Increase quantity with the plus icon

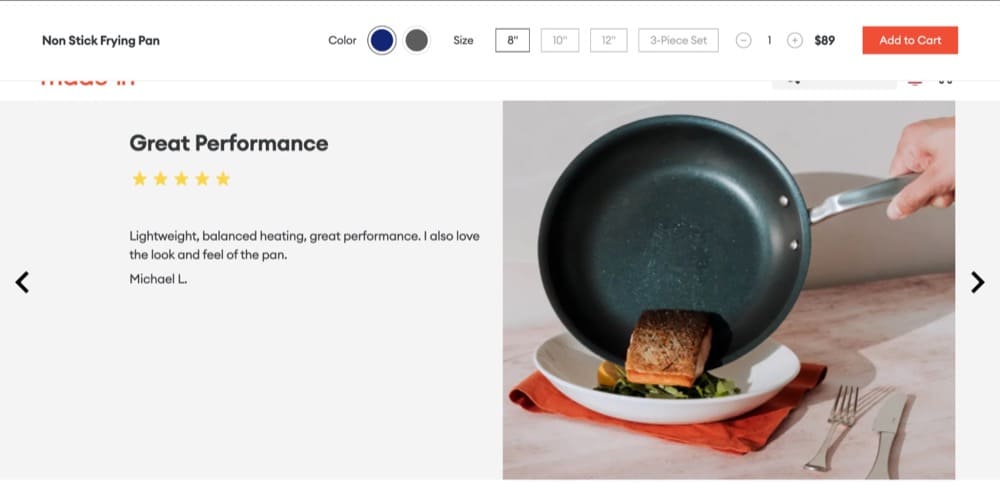(x=794, y=41)
